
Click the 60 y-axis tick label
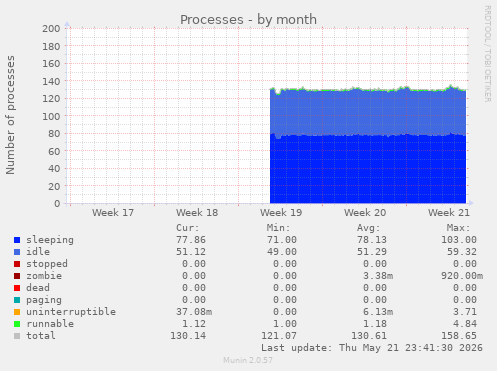coord(54,151)
